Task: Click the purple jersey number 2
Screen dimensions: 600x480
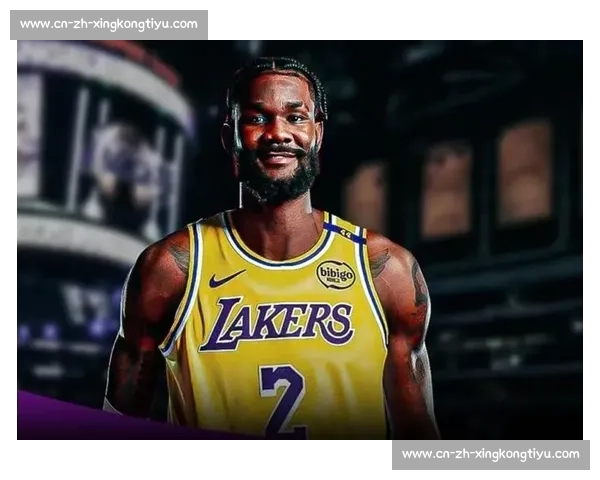Action: [283, 398]
